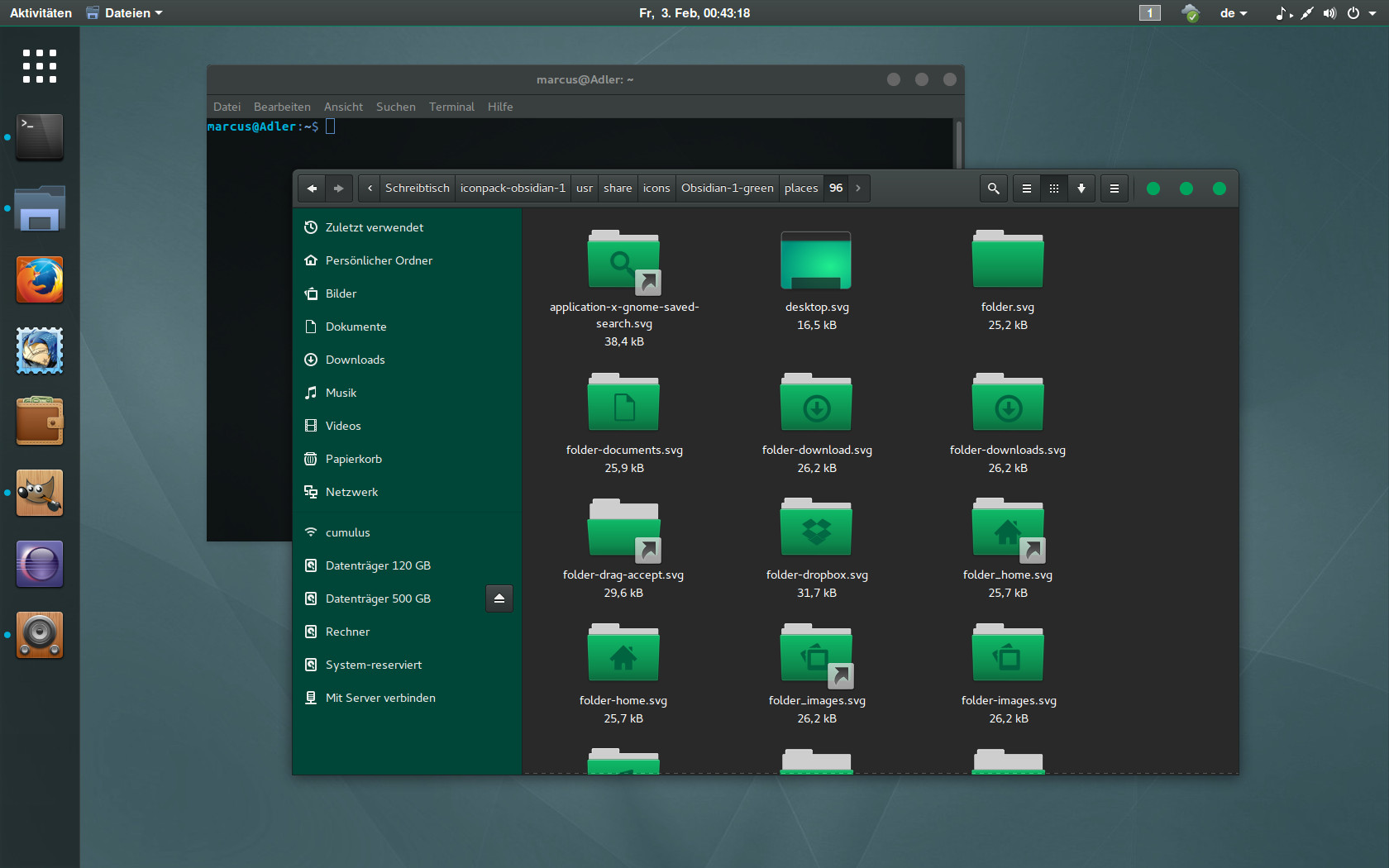
Task: Open the search magnifier in file manager
Action: 994,188
